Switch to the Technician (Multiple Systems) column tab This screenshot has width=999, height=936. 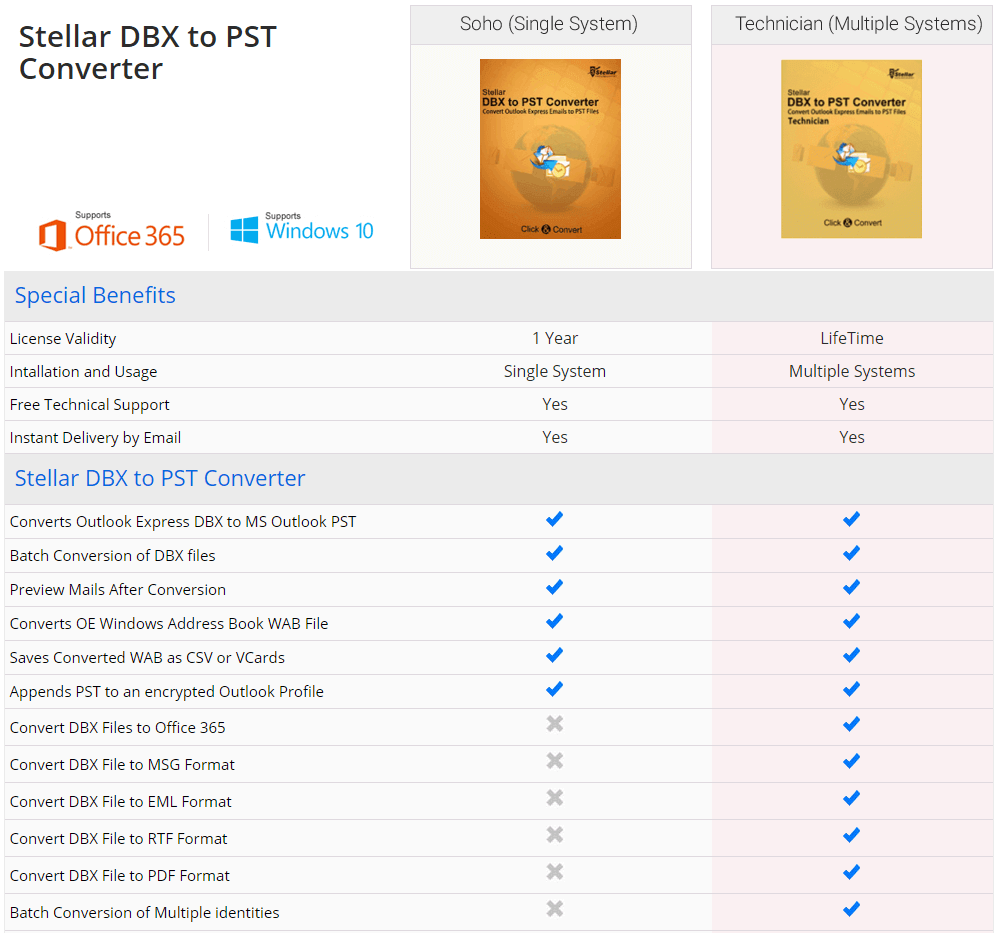coord(851,24)
